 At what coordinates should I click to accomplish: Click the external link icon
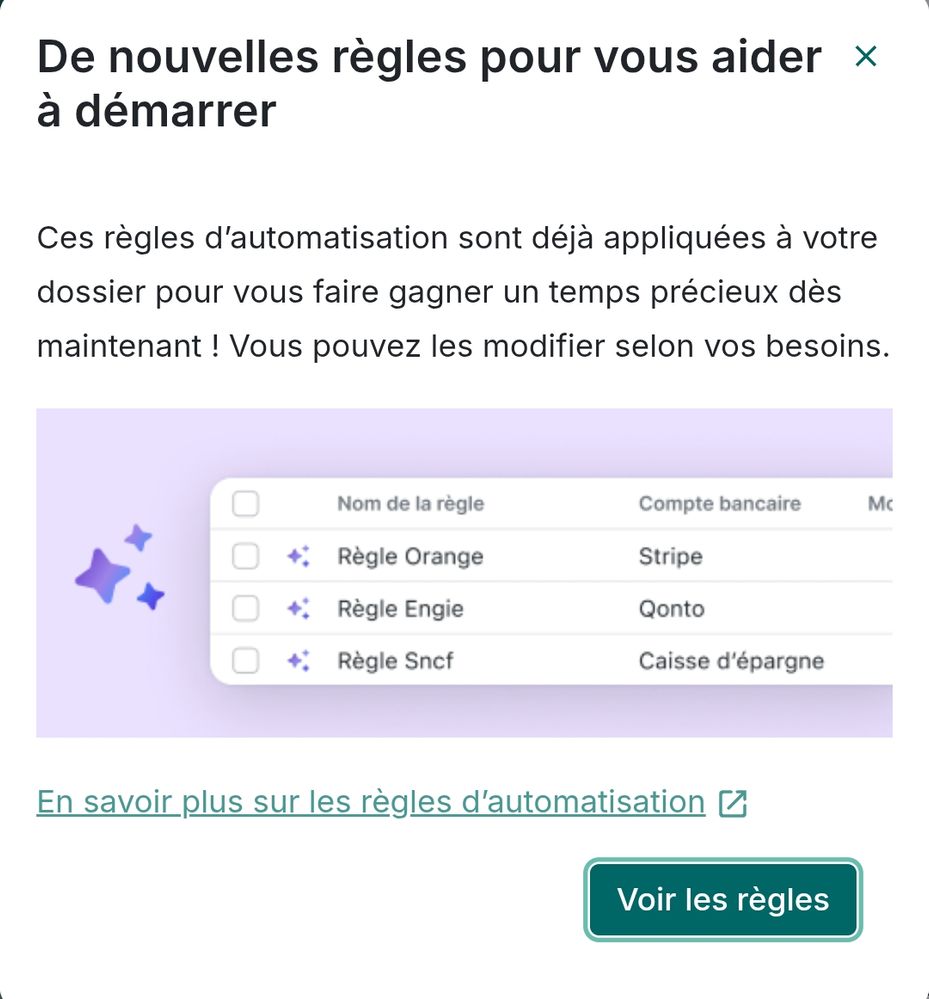[x=733, y=803]
